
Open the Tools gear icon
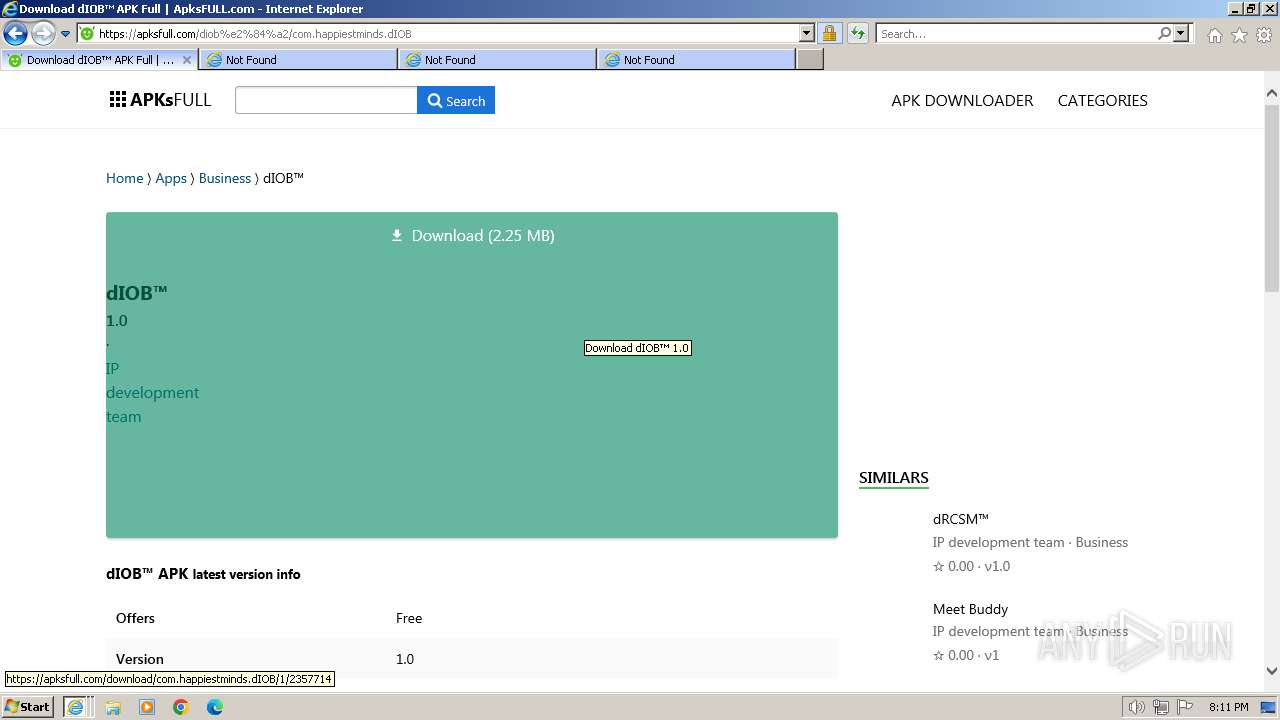[1264, 35]
